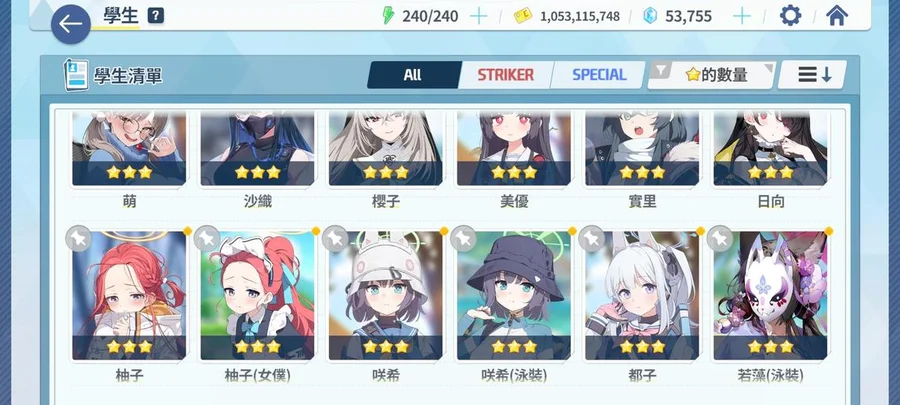Open 咲希's student card
This screenshot has height=405, width=900.
tap(386, 295)
